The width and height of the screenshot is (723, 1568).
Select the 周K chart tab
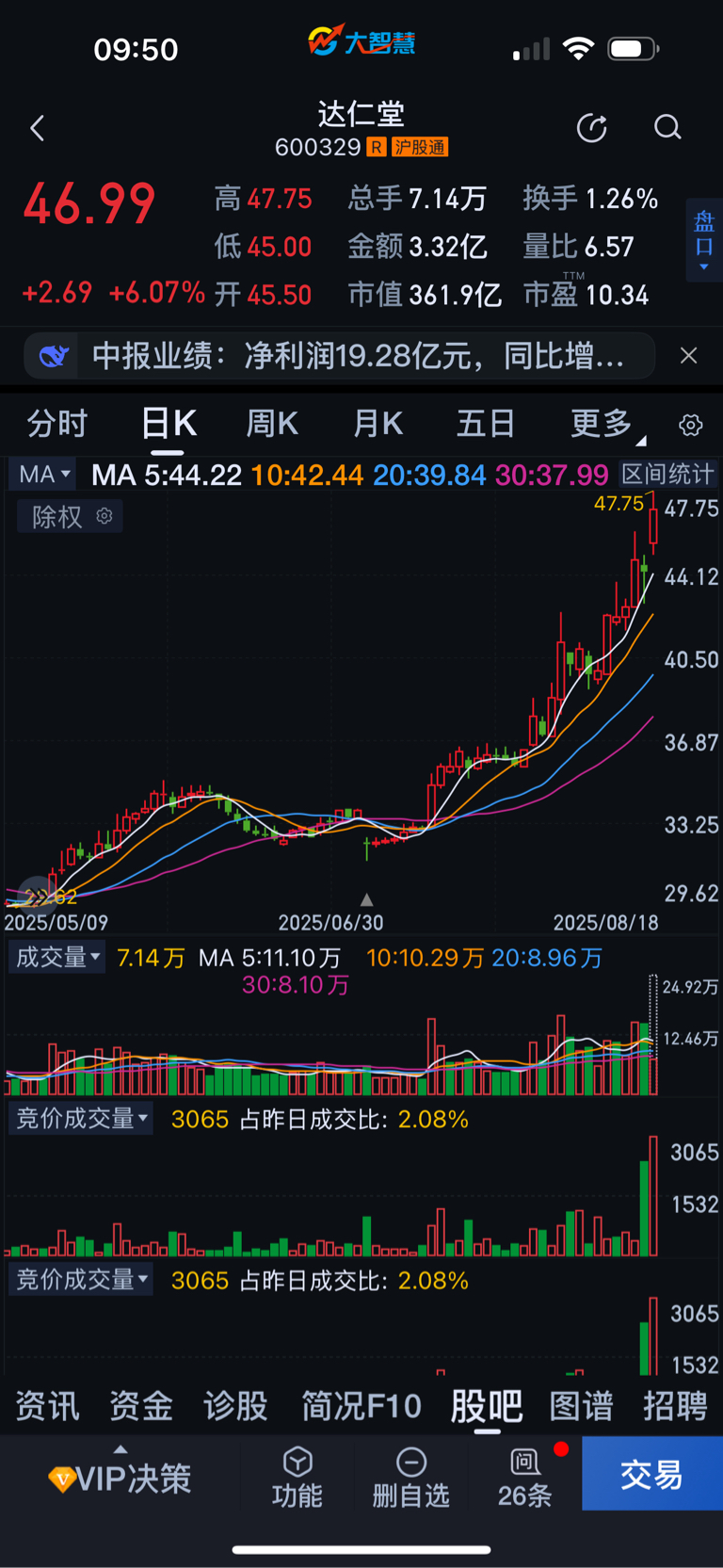coord(272,424)
